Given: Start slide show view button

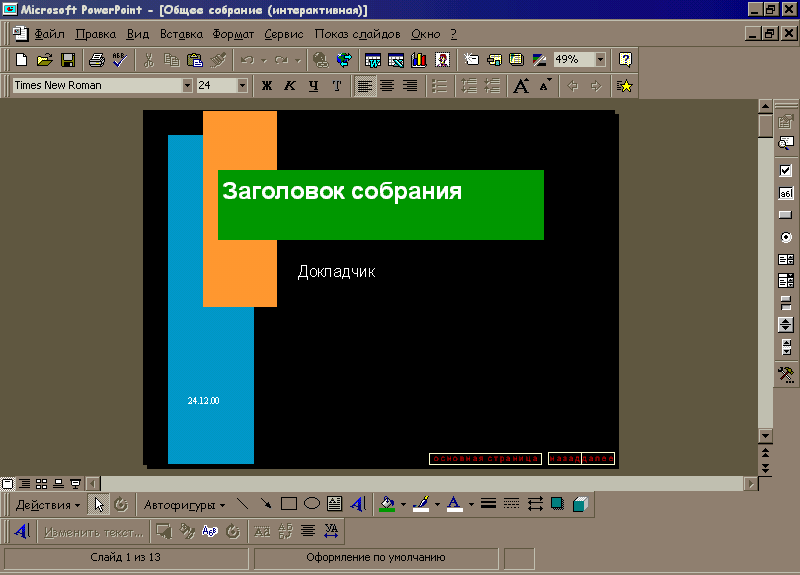Looking at the screenshot, I should (x=76, y=484).
